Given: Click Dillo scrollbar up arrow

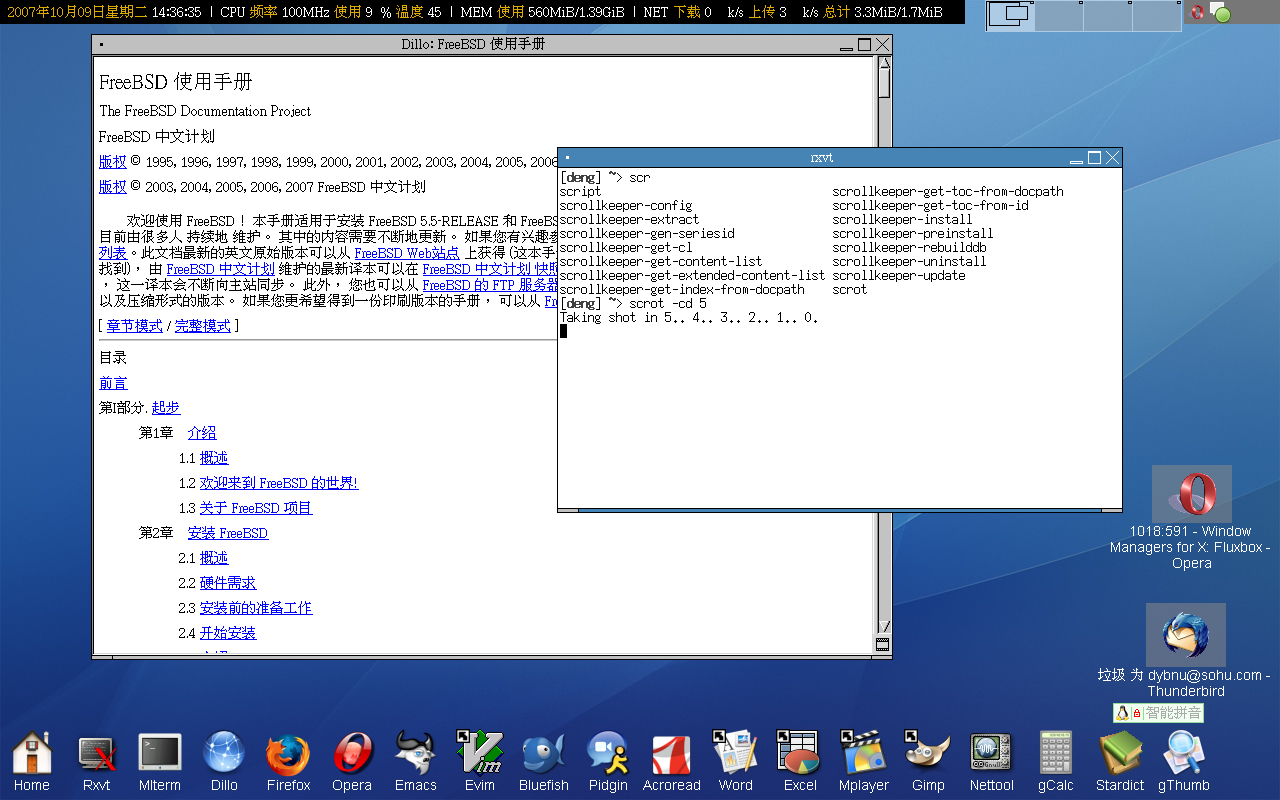Looking at the screenshot, I should (x=884, y=62).
